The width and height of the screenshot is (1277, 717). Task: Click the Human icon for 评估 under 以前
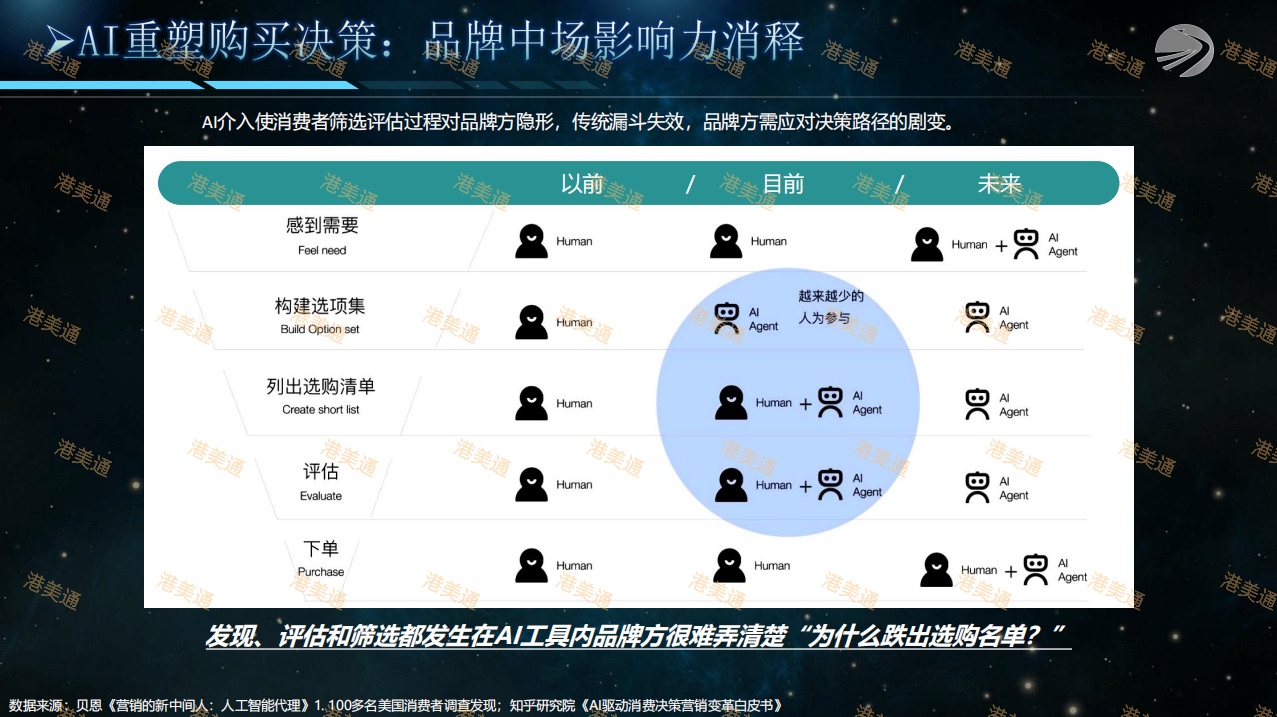pos(532,484)
